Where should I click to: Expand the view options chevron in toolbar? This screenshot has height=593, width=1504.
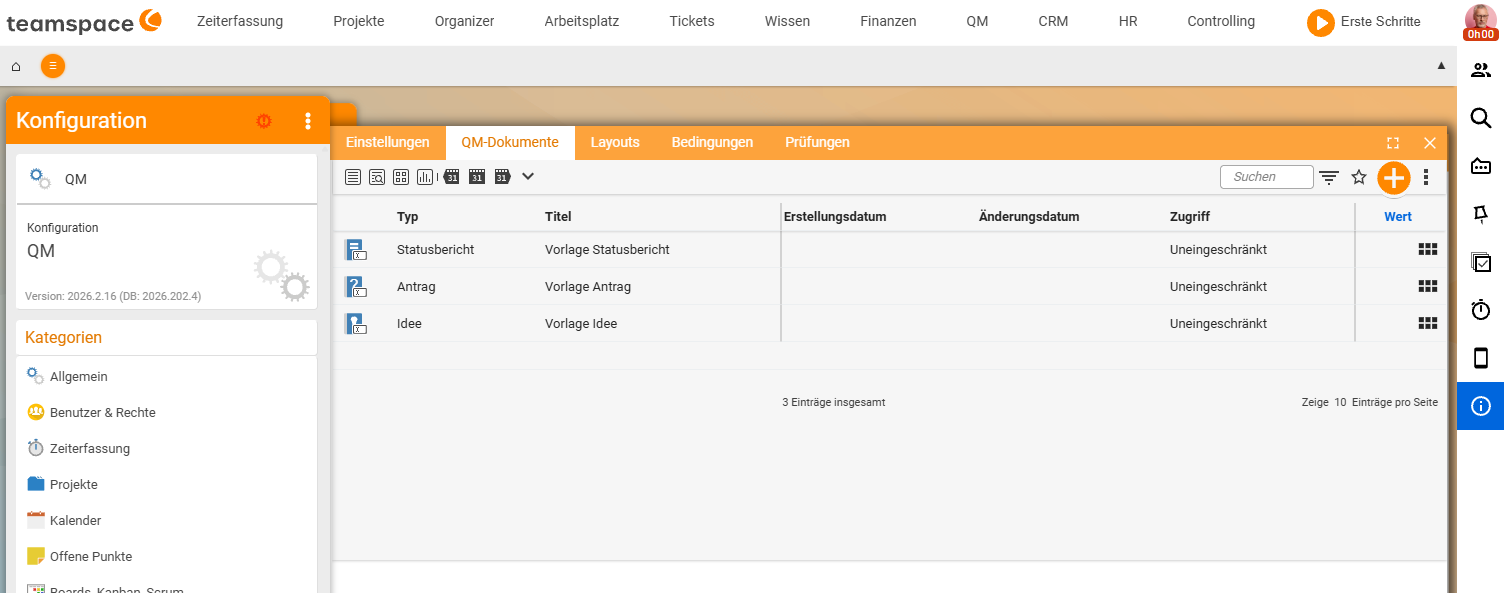tap(528, 176)
